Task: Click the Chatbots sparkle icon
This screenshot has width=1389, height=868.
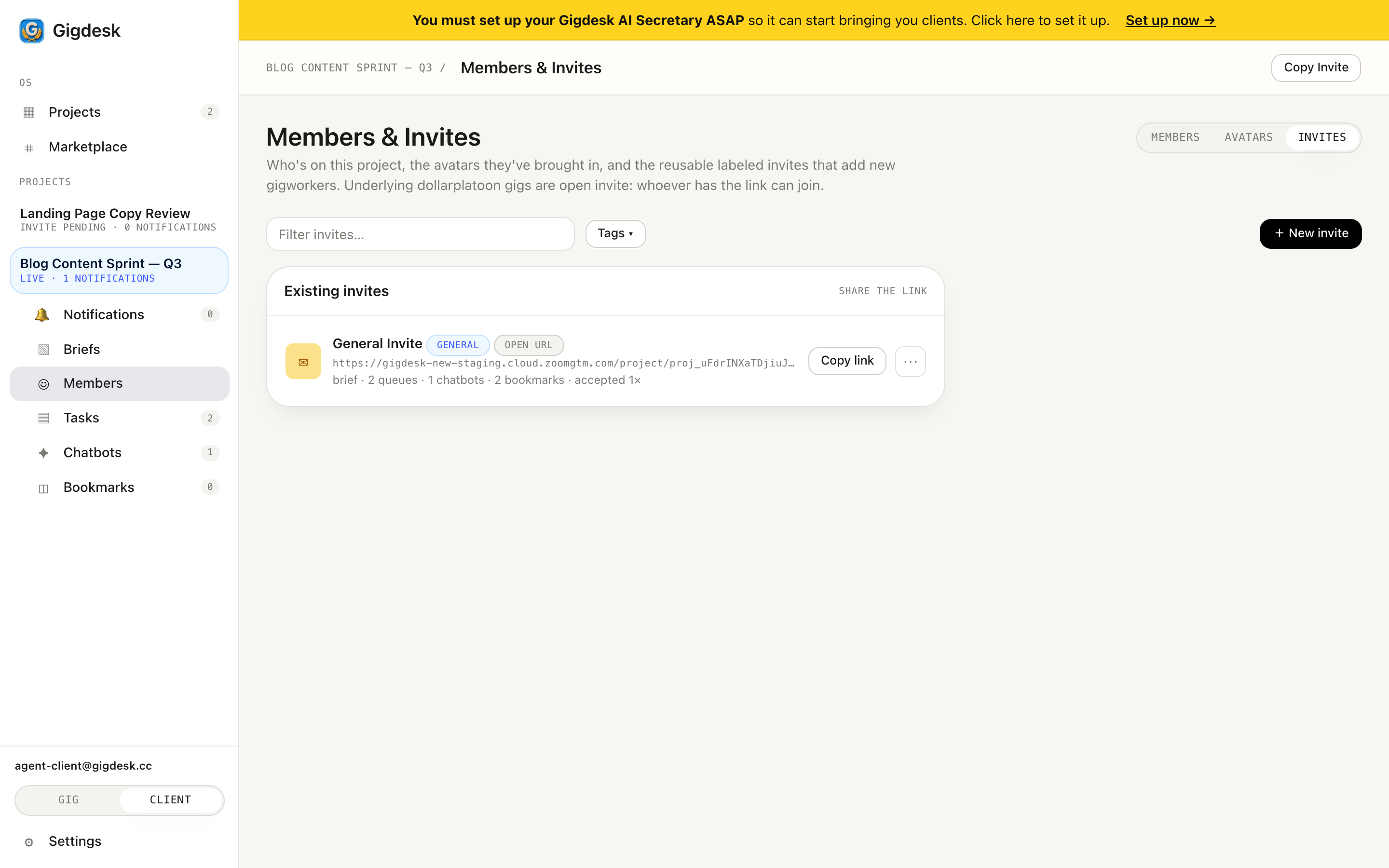Action: point(43,453)
